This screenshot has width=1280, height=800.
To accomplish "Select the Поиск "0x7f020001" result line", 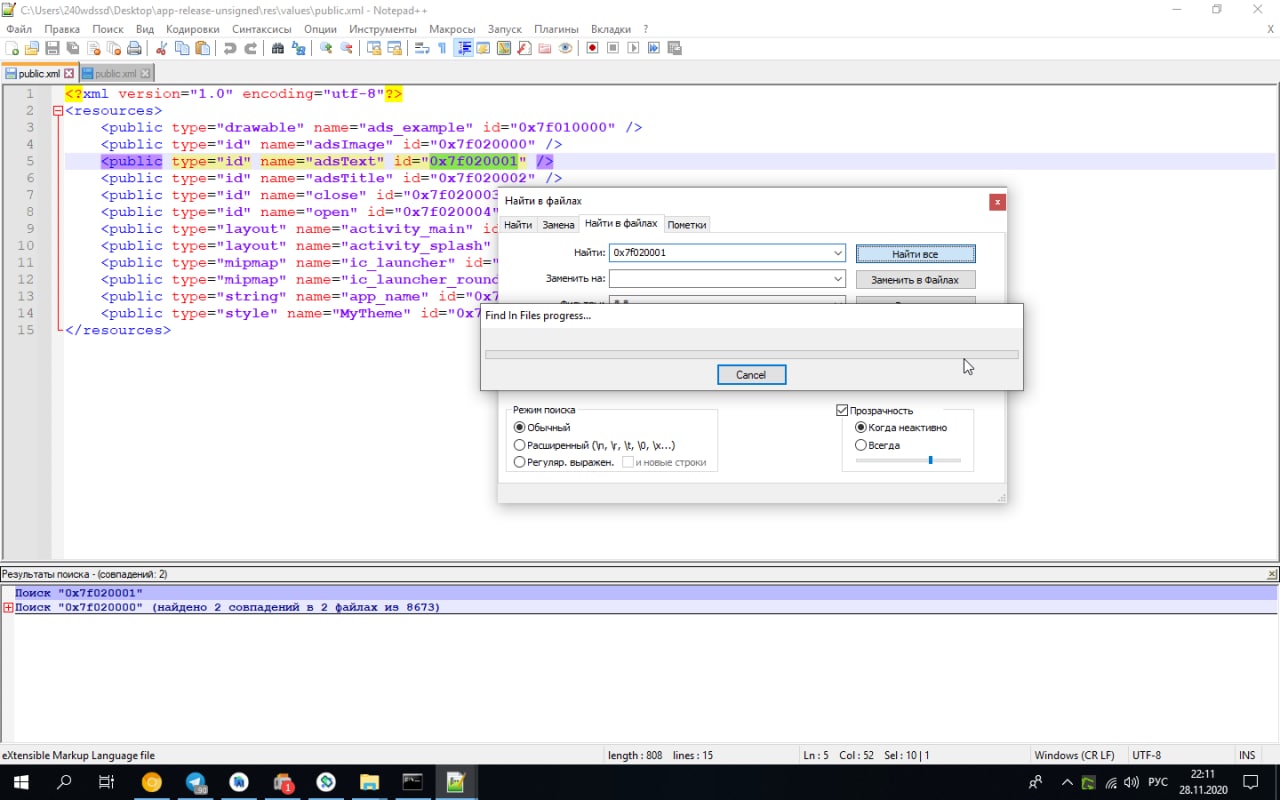I will click(640, 593).
